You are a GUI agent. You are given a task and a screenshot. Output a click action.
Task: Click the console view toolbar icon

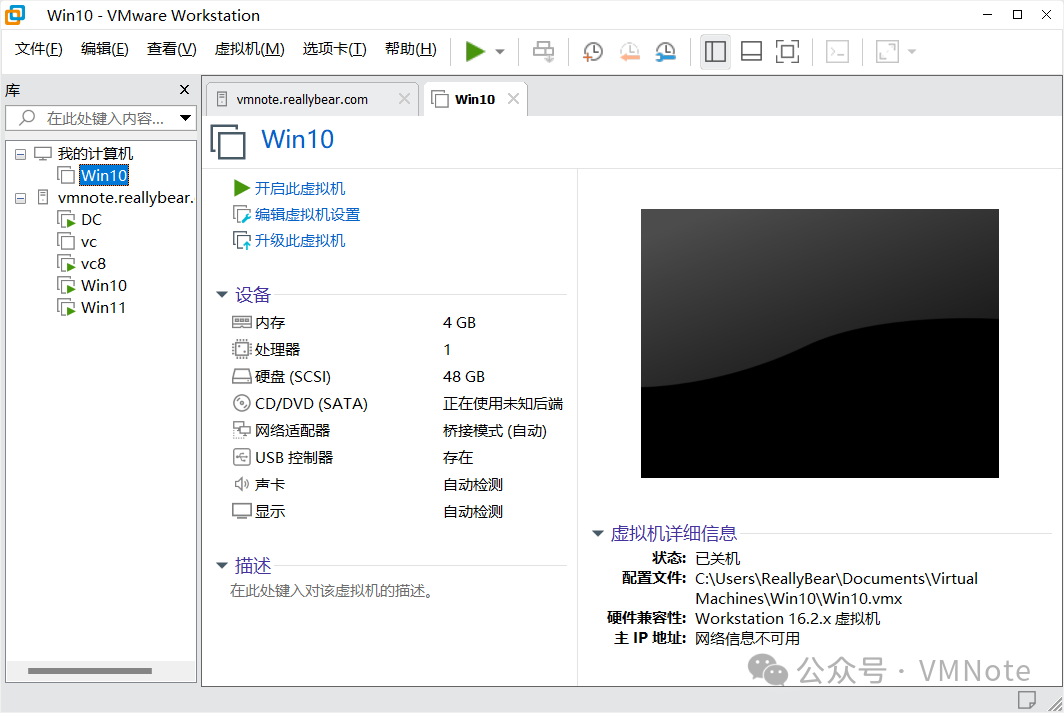coord(837,52)
